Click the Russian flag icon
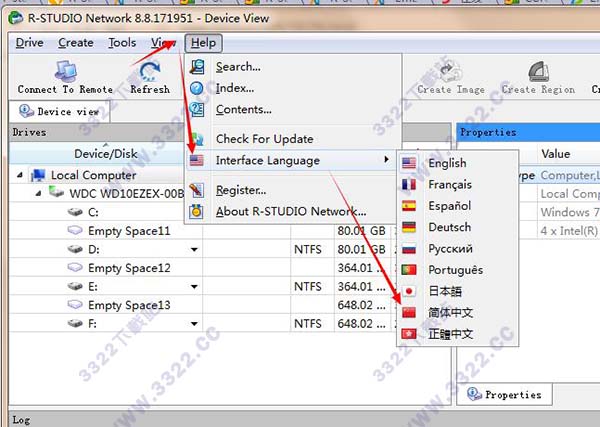The height and width of the screenshot is (427, 600). (409, 249)
